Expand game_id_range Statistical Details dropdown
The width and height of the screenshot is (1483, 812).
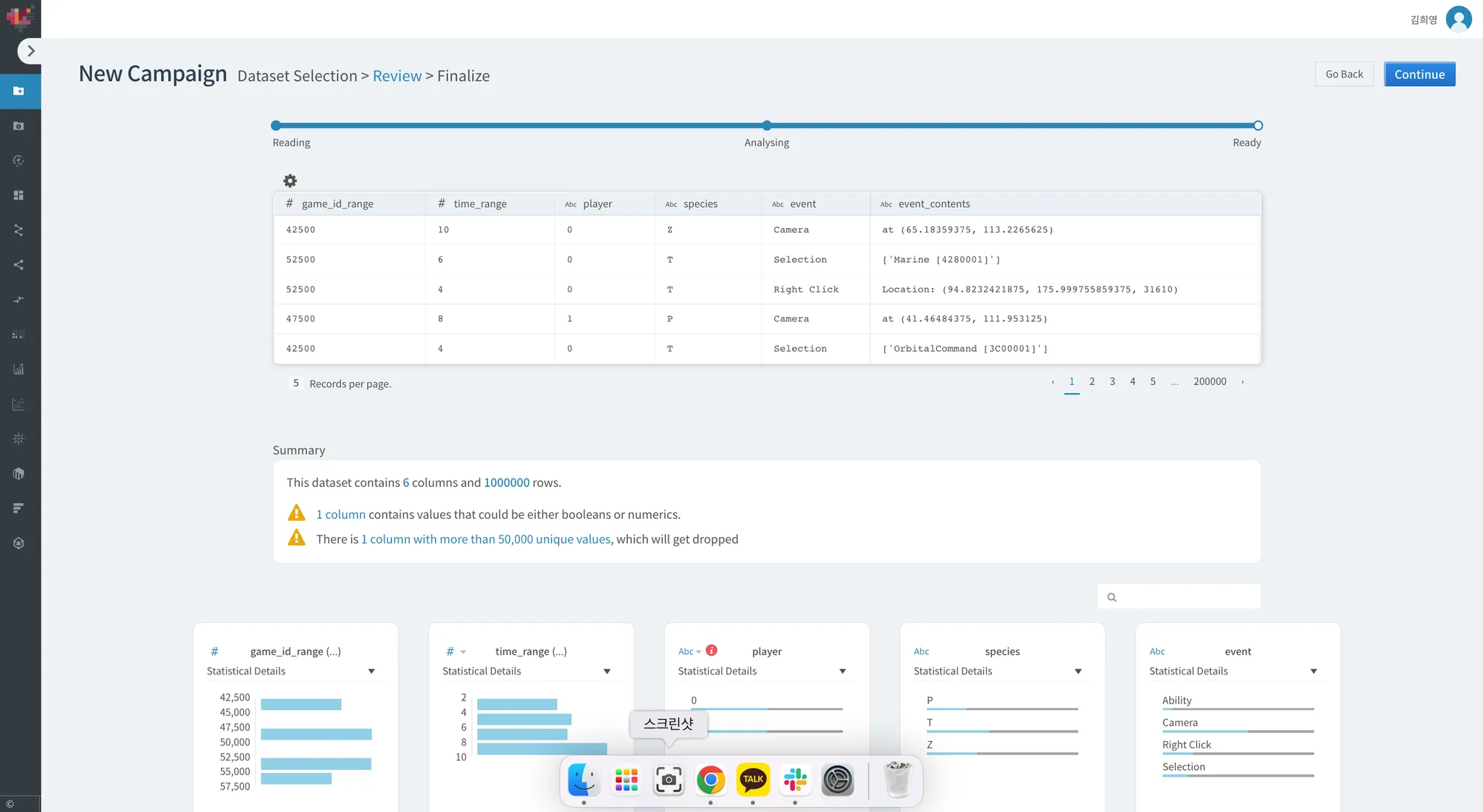(x=371, y=671)
